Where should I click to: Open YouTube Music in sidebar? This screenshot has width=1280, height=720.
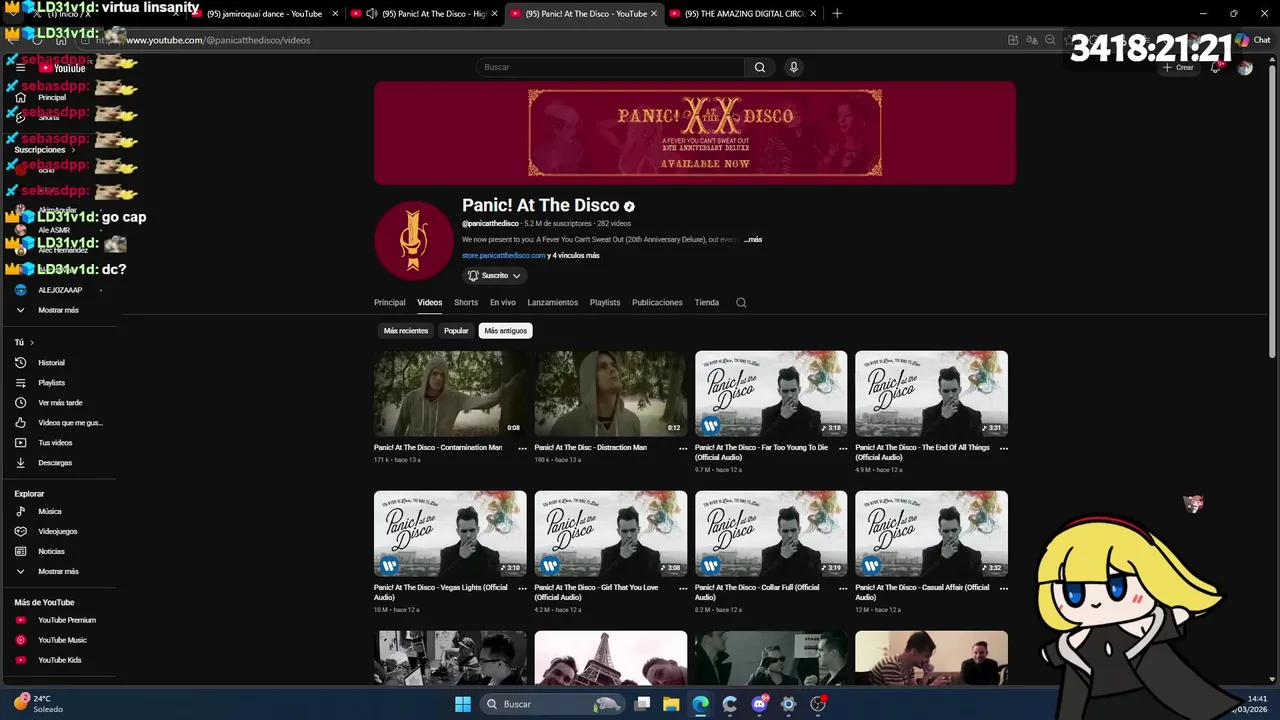coord(60,640)
